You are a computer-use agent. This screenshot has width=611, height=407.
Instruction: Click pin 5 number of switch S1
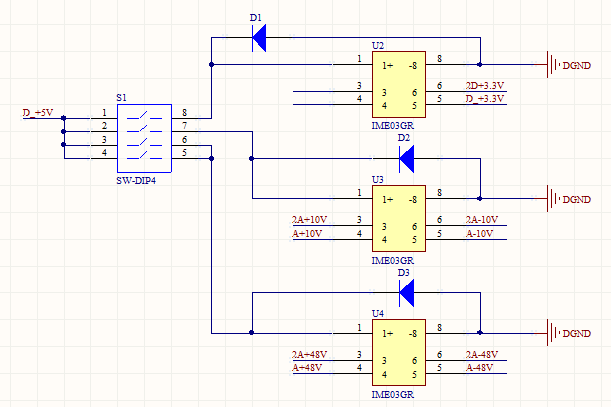point(185,152)
